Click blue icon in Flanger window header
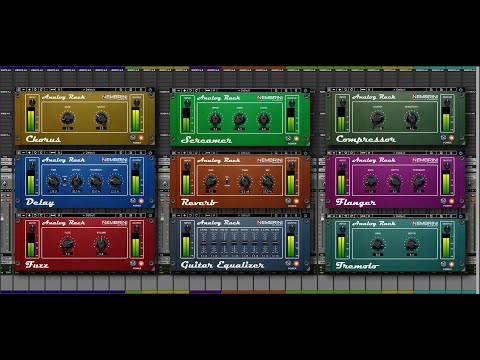The height and width of the screenshot is (360, 480). [461, 153]
